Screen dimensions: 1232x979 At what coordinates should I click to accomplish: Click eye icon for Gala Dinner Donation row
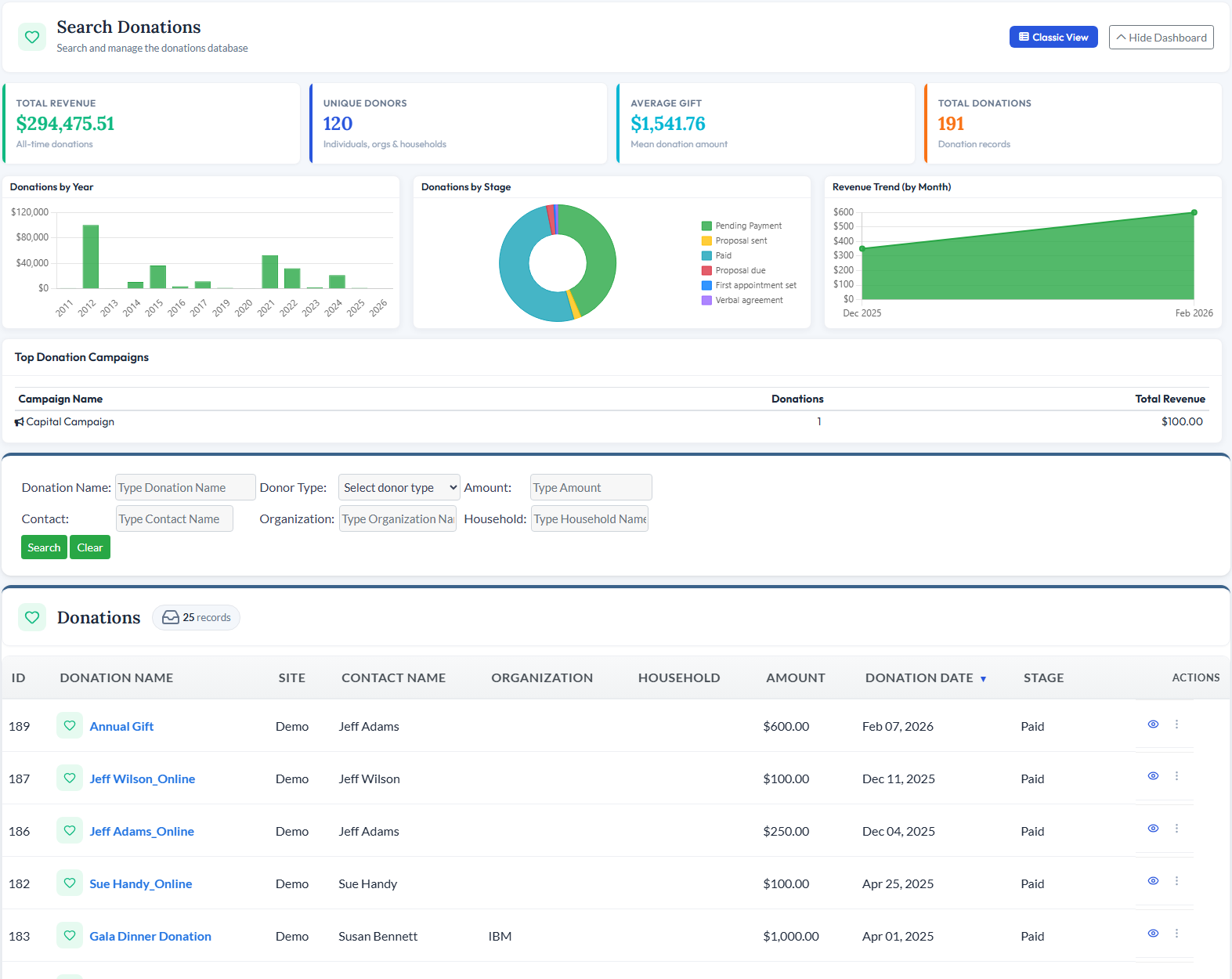click(x=1153, y=934)
